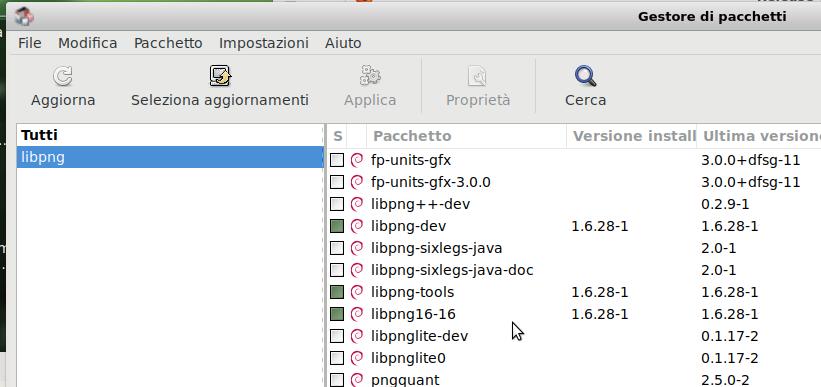Mark libpng-sixlegs-java-doc status checkbox
821x387 pixels.
pyautogui.click(x=337, y=270)
